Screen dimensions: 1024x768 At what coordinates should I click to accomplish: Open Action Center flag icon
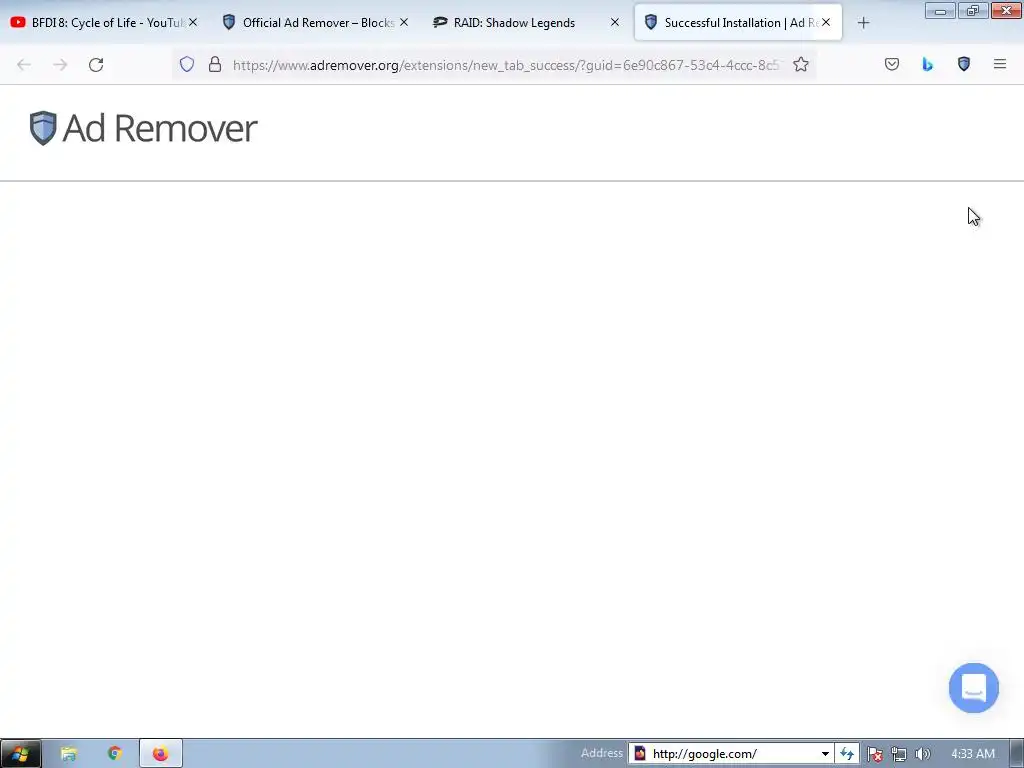[x=875, y=754]
